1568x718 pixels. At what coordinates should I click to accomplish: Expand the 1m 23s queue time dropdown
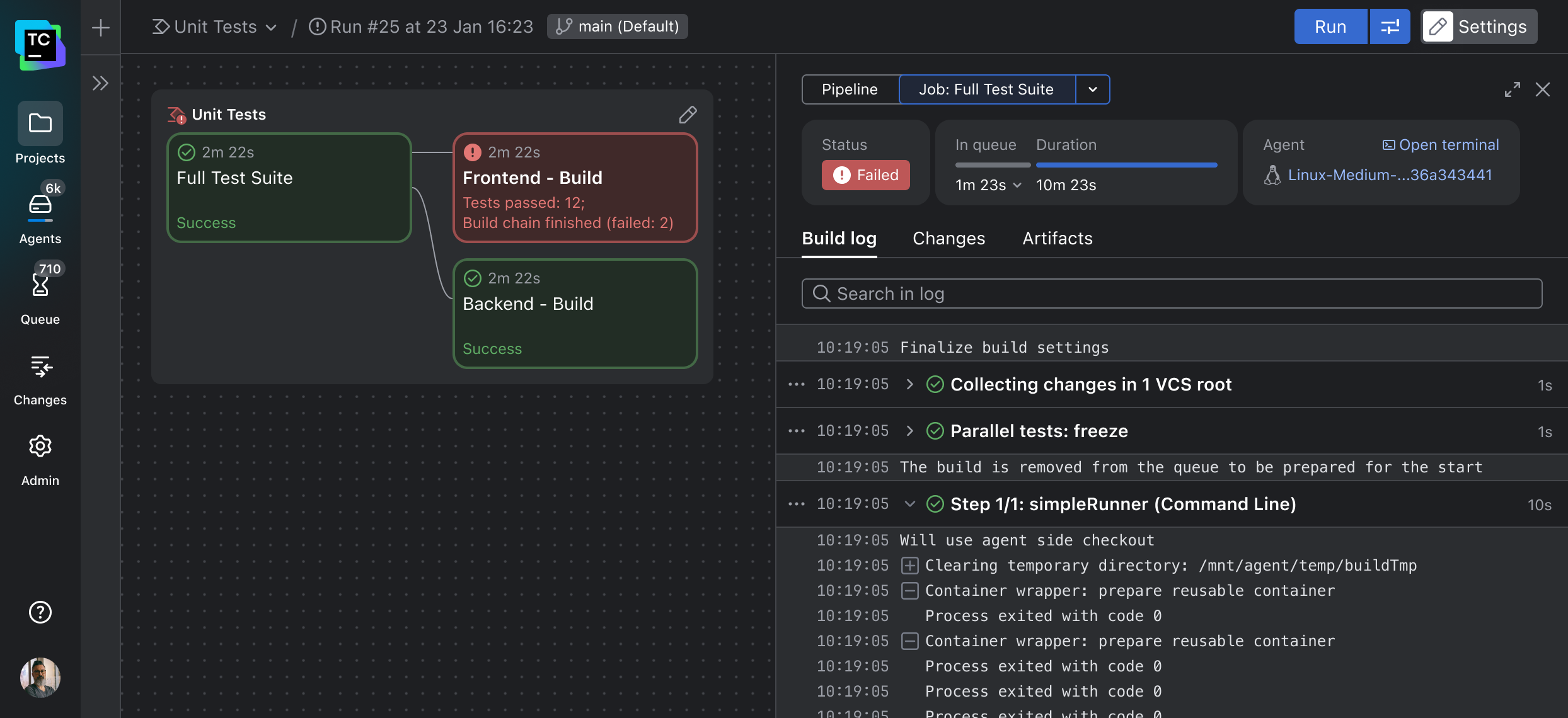coord(988,185)
